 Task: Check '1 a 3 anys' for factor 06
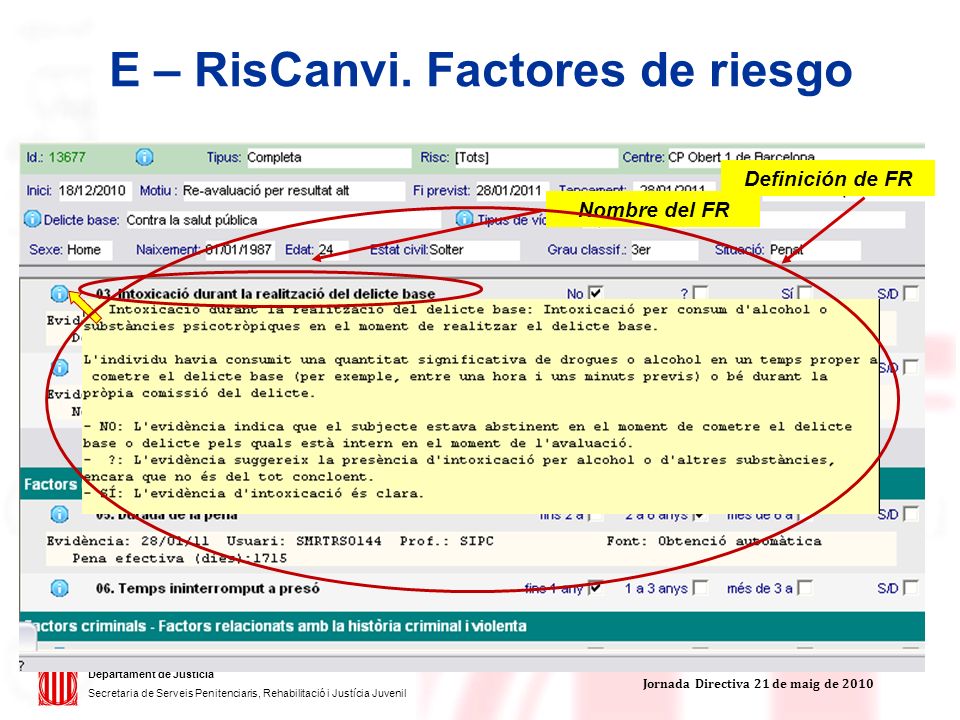[700, 588]
